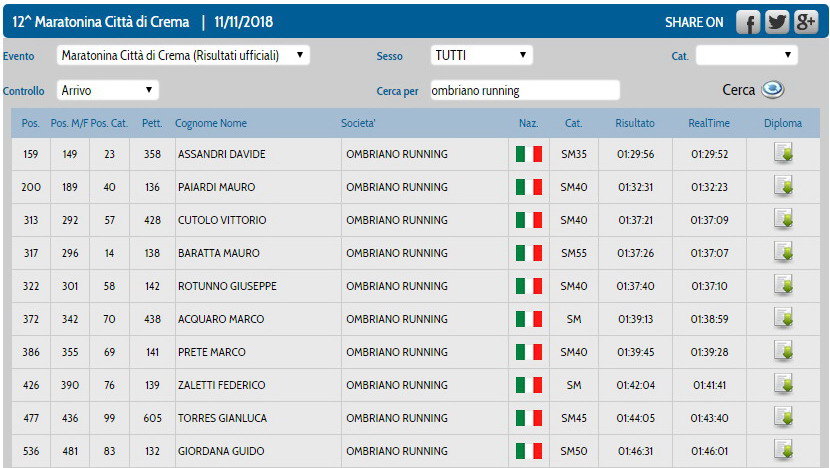Sort by the Societa' column header

click(358, 123)
